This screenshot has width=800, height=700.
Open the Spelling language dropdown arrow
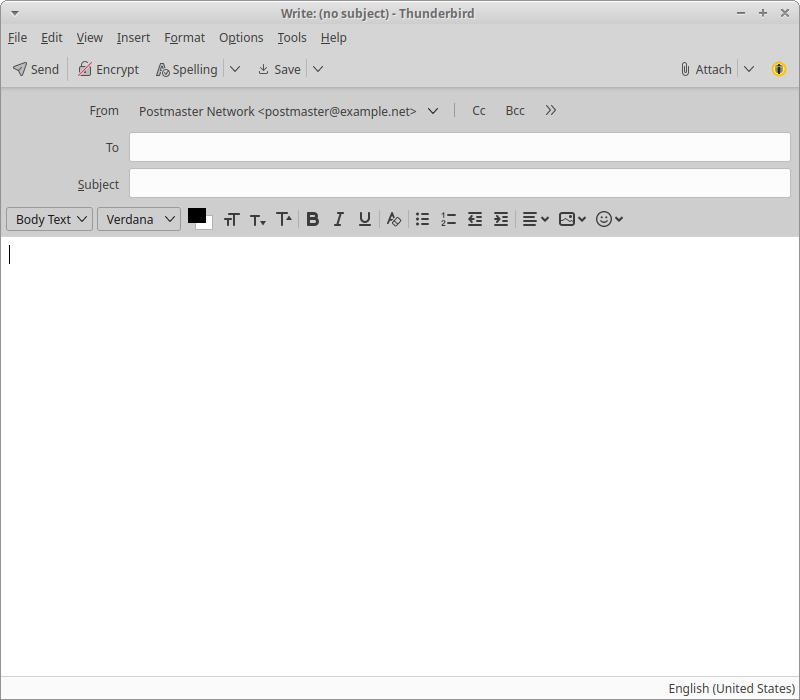tap(235, 69)
